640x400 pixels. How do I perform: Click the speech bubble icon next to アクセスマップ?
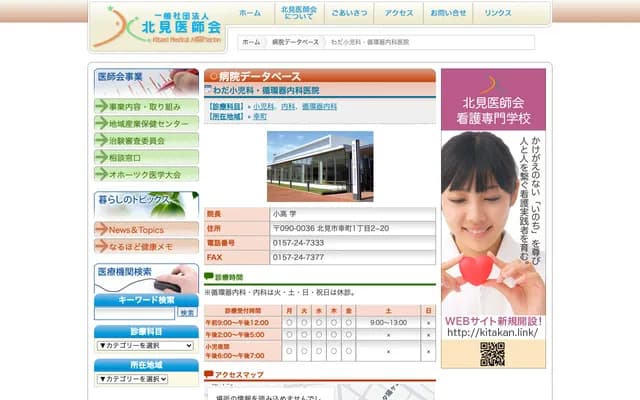[x=209, y=373]
